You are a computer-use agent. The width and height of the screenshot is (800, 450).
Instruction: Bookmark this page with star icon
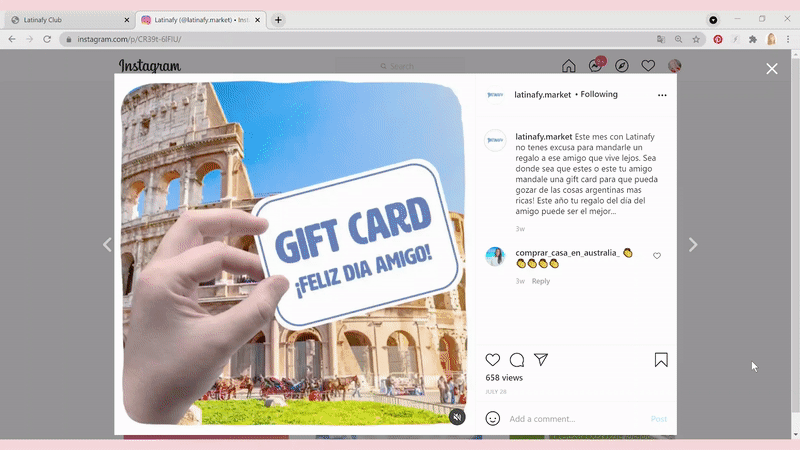click(697, 39)
